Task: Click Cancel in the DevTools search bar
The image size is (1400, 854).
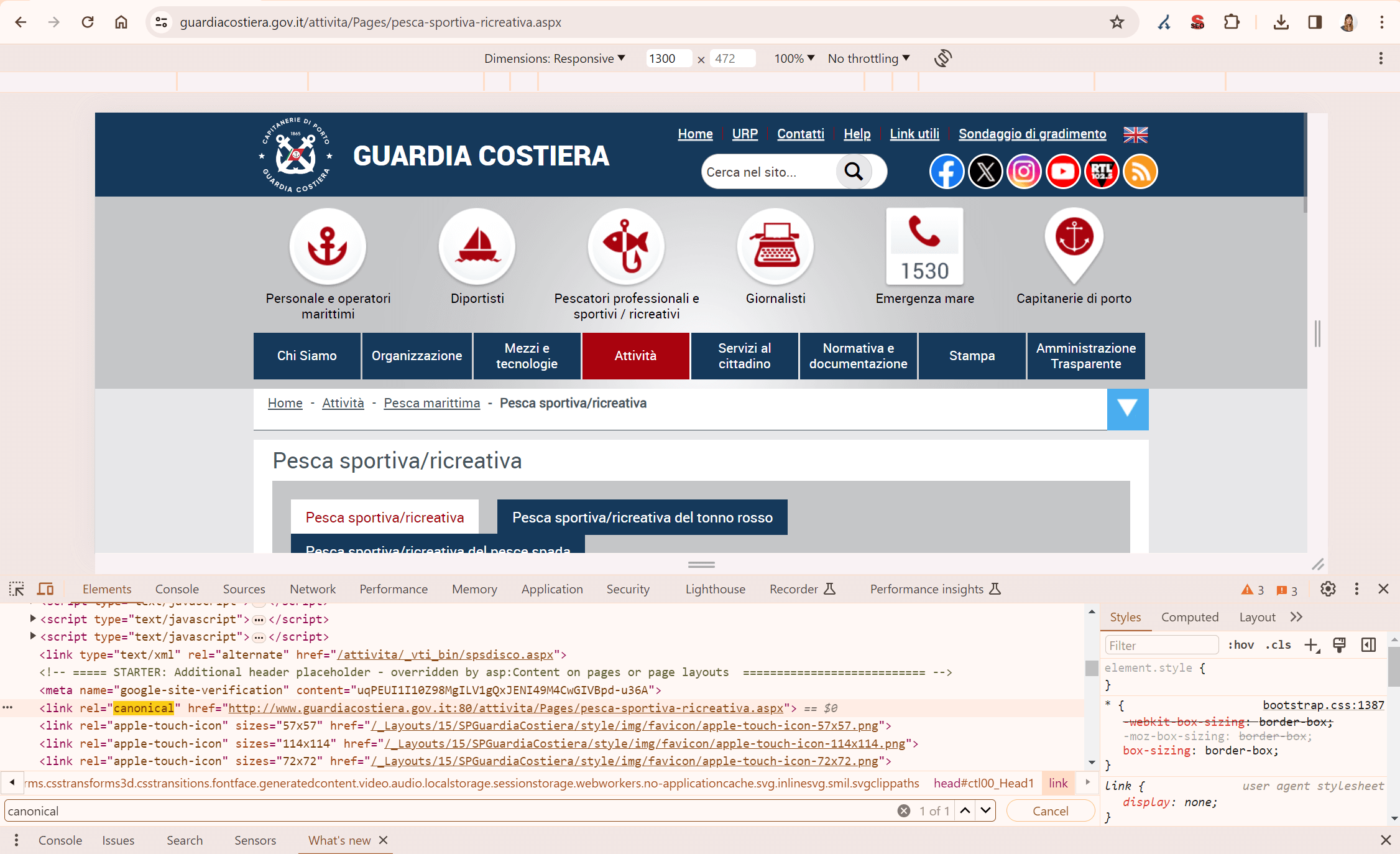Action: 1050,811
